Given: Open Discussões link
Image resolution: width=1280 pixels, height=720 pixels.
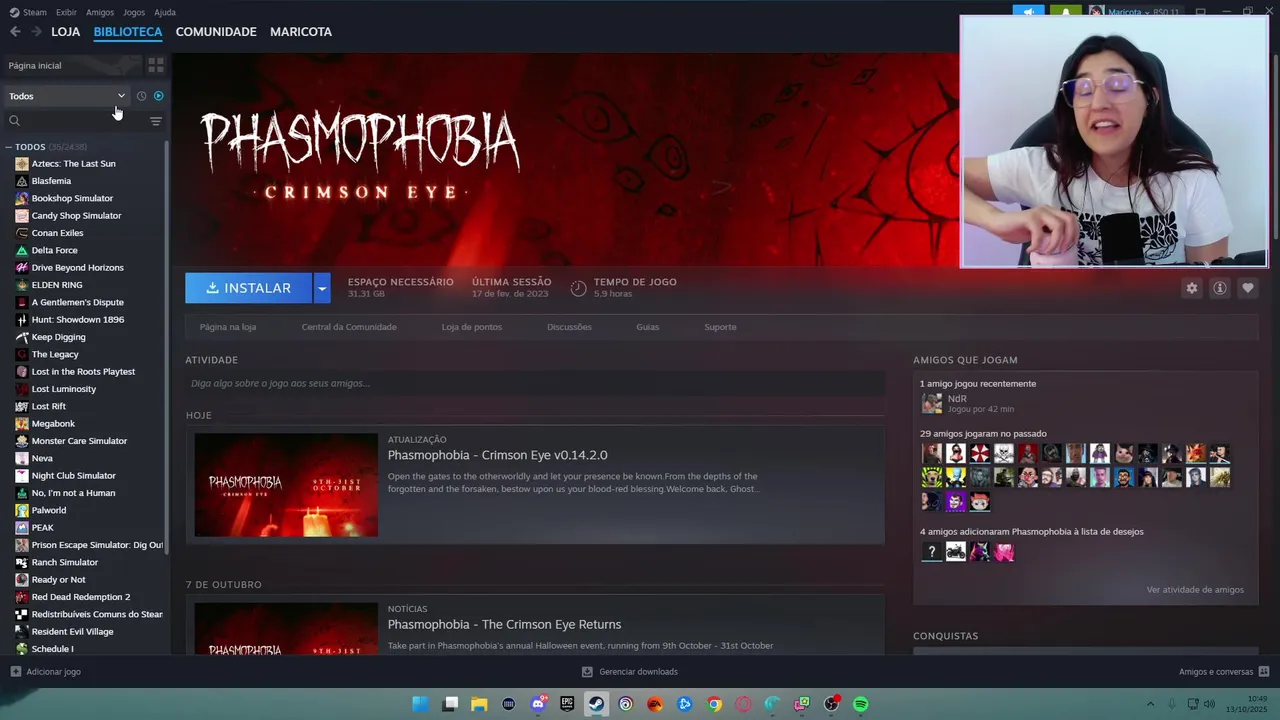Looking at the screenshot, I should (569, 327).
